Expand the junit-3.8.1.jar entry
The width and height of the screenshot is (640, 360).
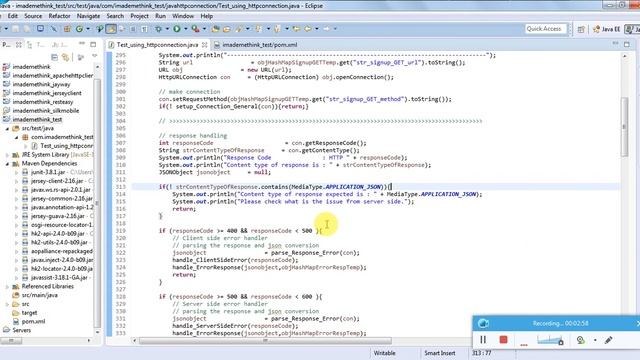(x=17, y=172)
